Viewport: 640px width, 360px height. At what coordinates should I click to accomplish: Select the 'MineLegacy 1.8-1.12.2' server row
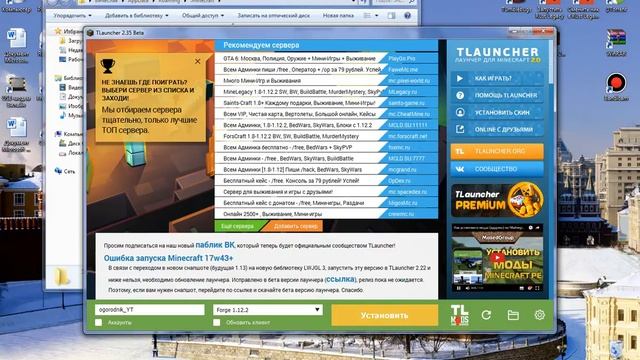[326, 92]
